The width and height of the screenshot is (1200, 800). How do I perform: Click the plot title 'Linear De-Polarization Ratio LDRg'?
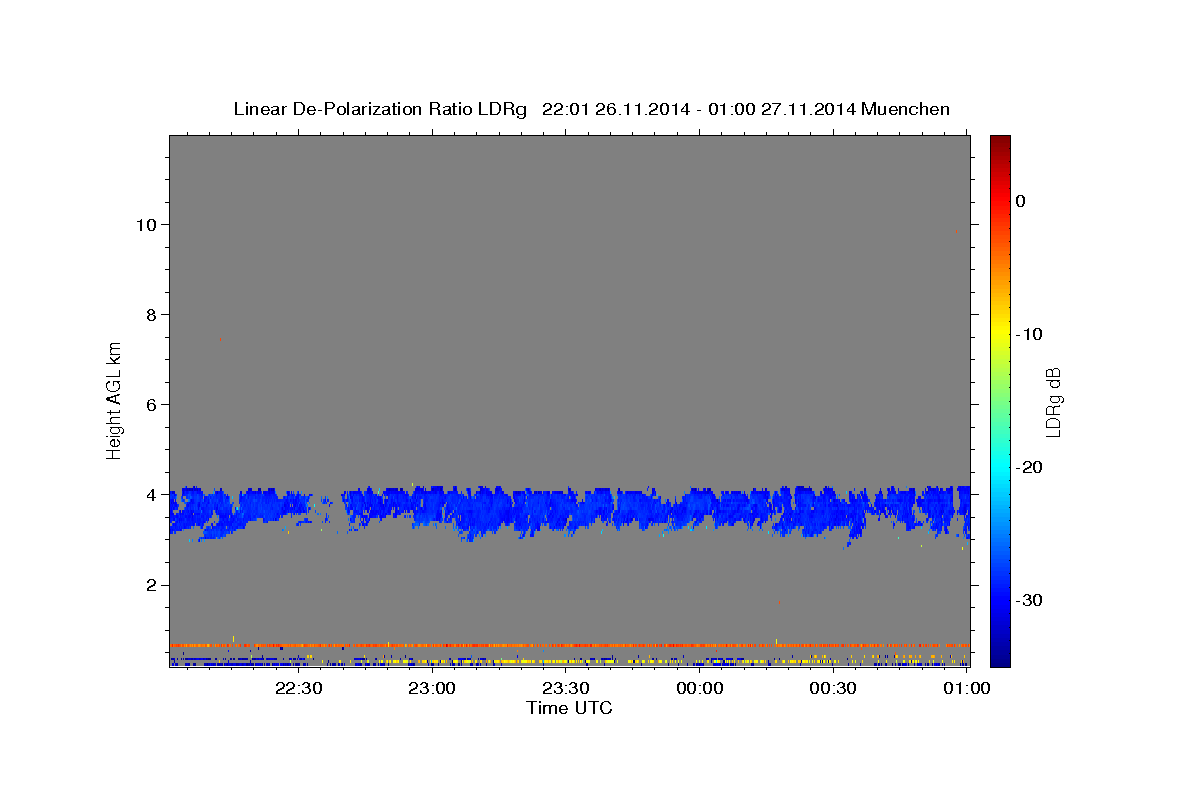[379, 109]
